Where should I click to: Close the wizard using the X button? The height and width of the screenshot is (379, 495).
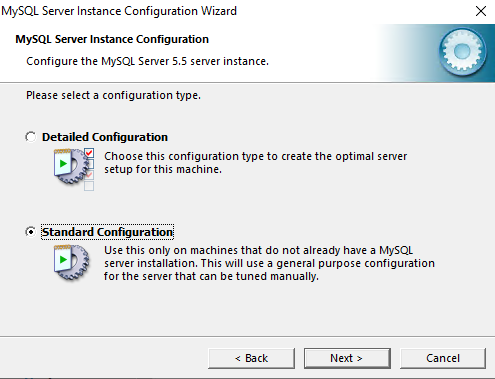click(481, 11)
